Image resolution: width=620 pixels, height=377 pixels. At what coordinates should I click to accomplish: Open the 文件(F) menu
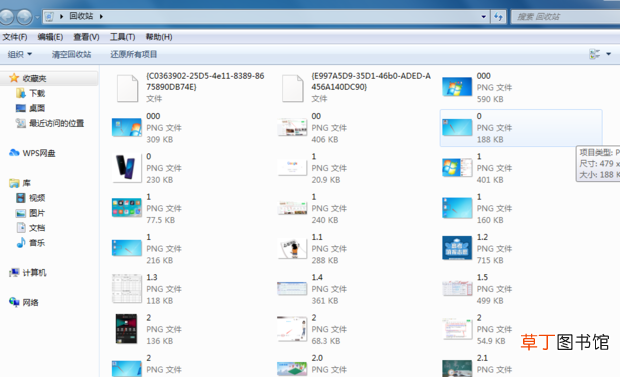point(15,37)
